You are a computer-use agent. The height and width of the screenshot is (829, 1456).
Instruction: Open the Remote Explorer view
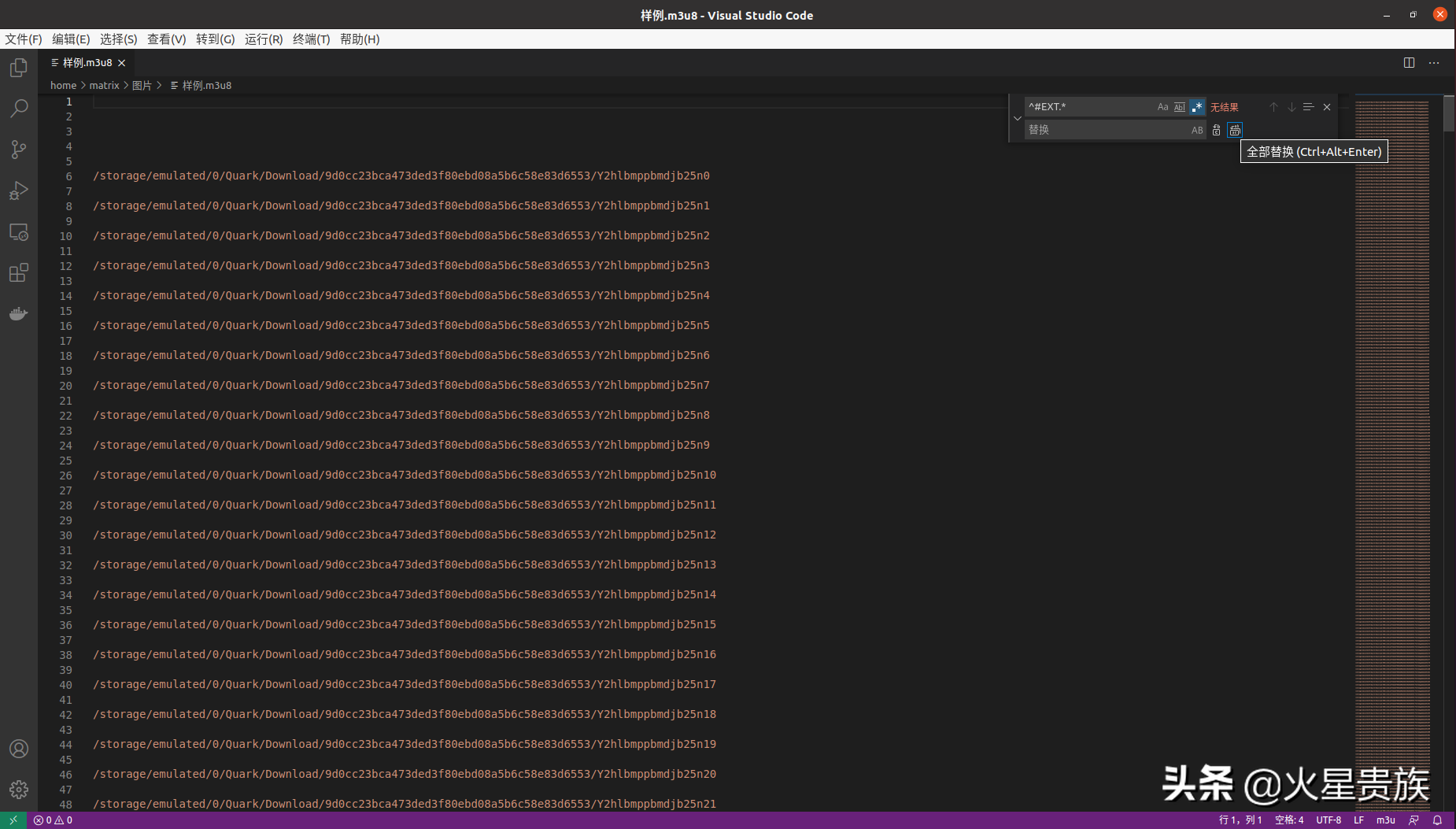[x=19, y=232]
